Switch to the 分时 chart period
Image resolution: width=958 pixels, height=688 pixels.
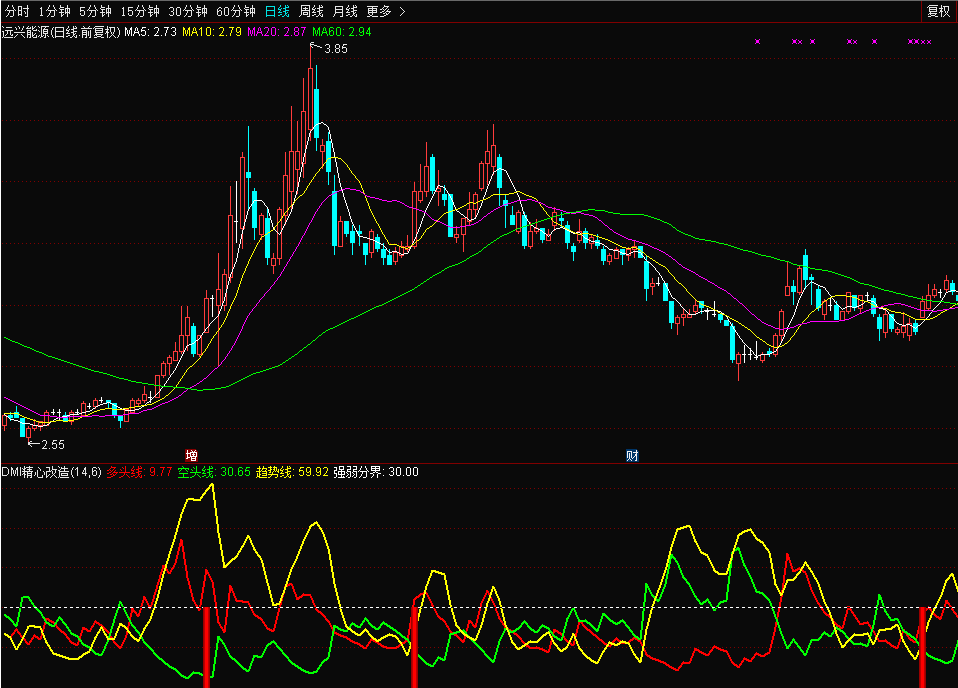click(x=17, y=11)
